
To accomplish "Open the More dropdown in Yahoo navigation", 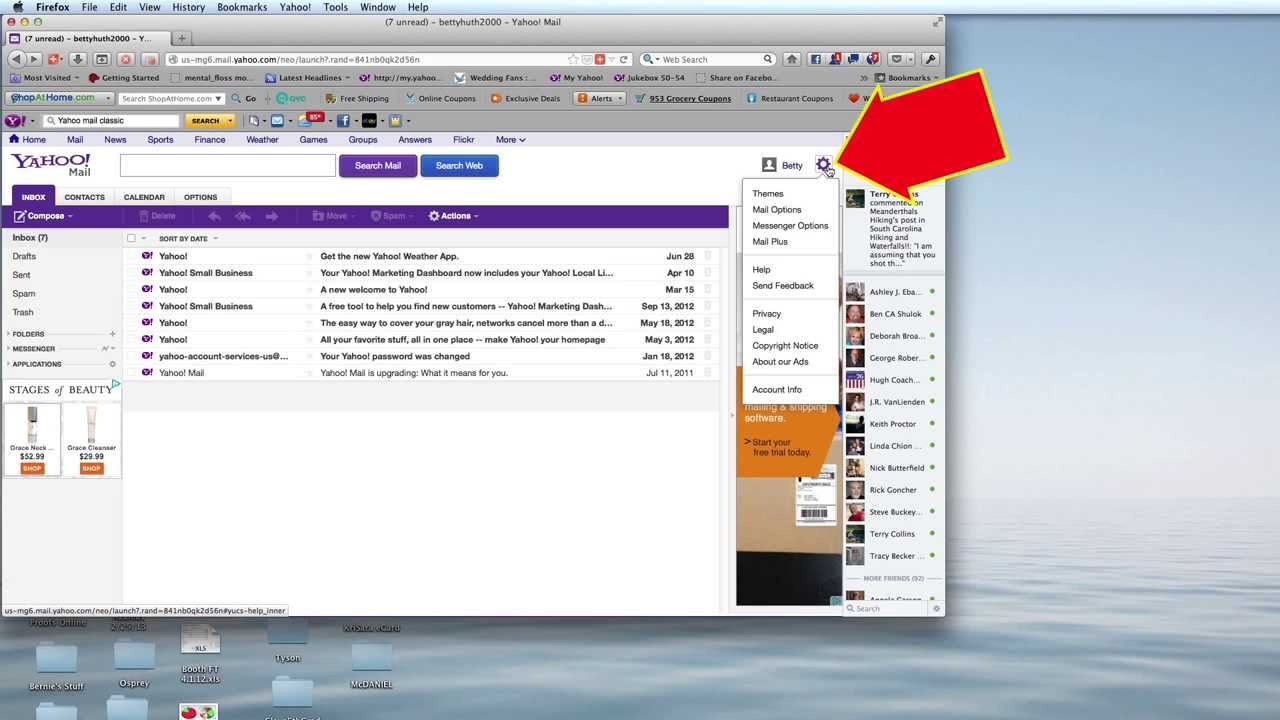I will coord(510,140).
